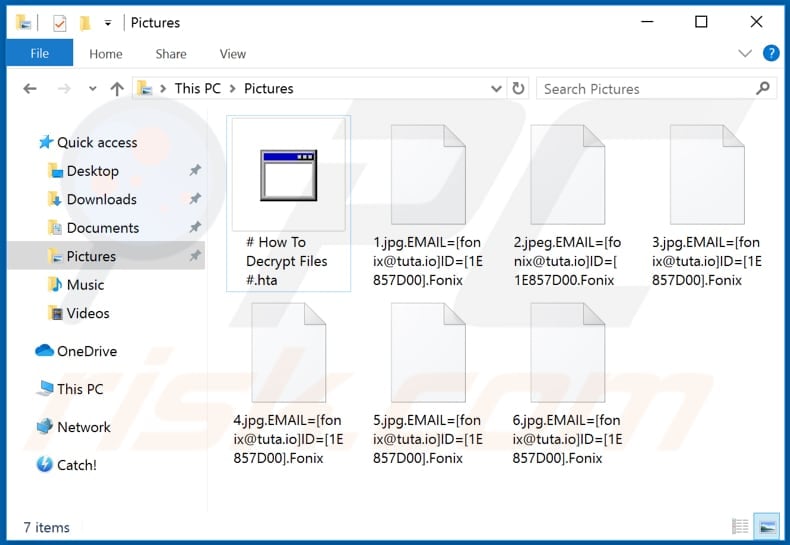The height and width of the screenshot is (545, 790).
Task: Click the pin icon next to Pictures
Action: click(x=195, y=256)
